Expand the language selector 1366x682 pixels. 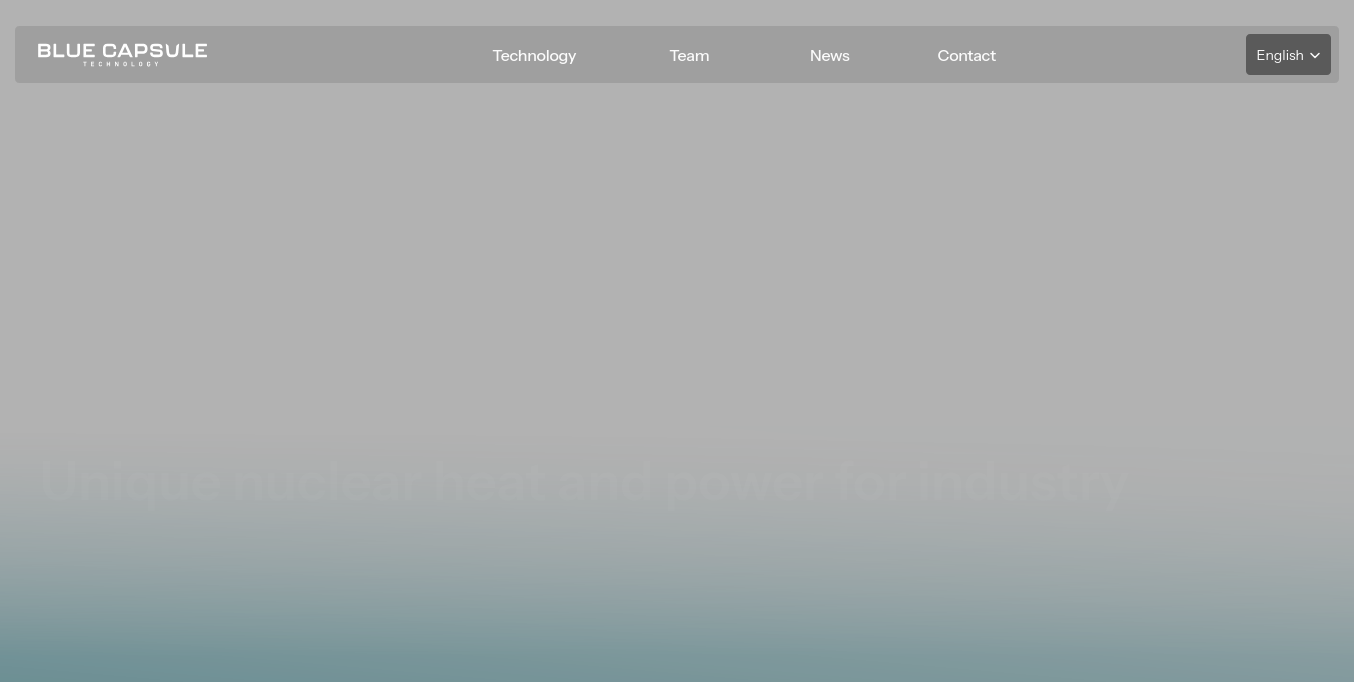(x=1287, y=55)
